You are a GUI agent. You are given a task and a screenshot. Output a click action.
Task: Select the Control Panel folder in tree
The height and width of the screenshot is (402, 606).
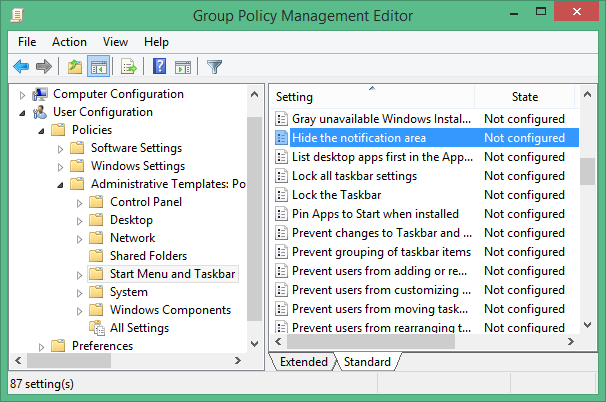(145, 202)
